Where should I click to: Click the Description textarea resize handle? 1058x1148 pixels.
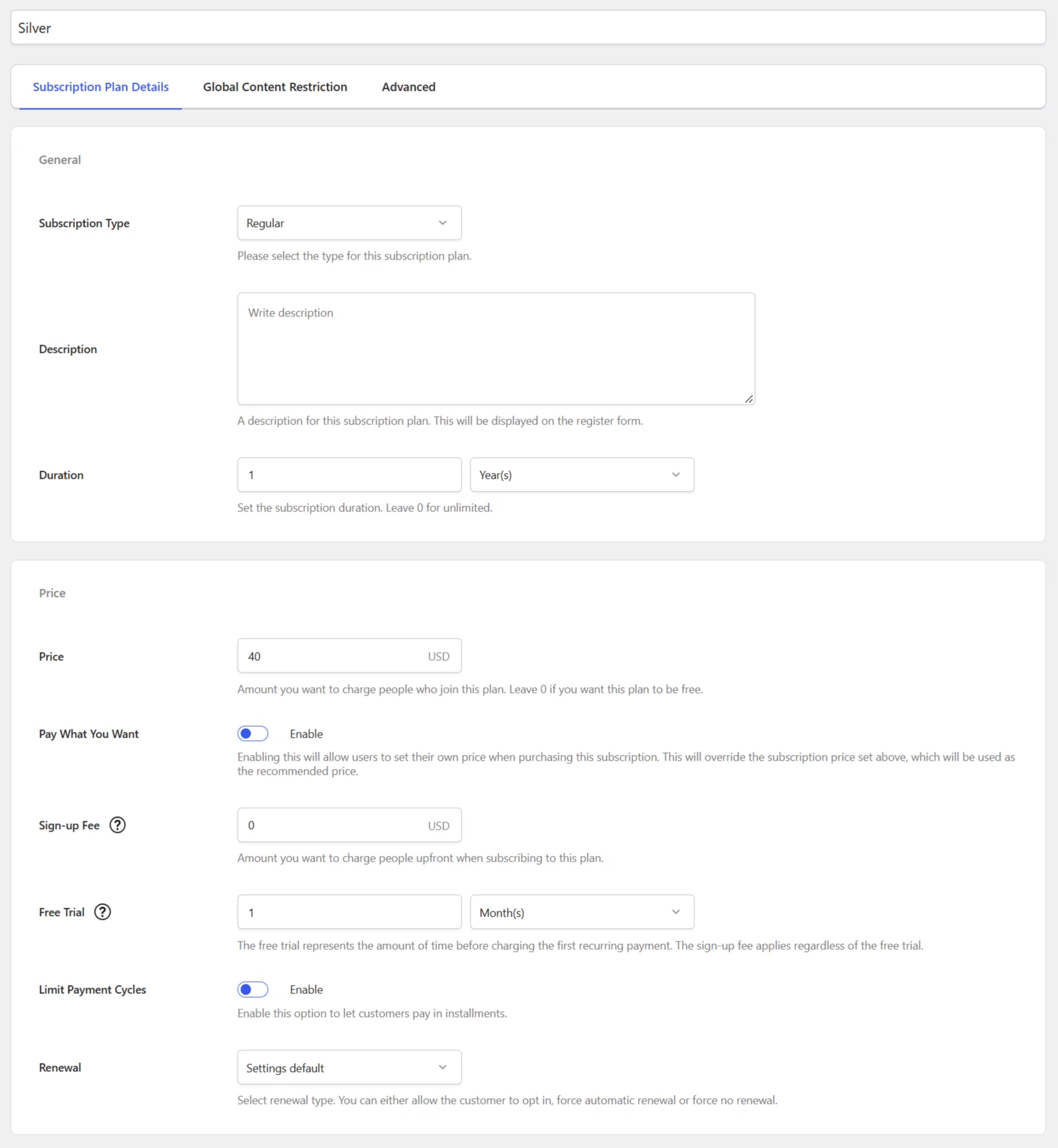click(749, 399)
